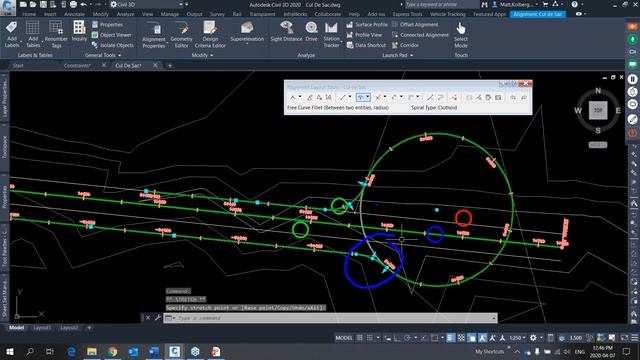Open the annotation scale 1:250 dropdown

click(517, 338)
